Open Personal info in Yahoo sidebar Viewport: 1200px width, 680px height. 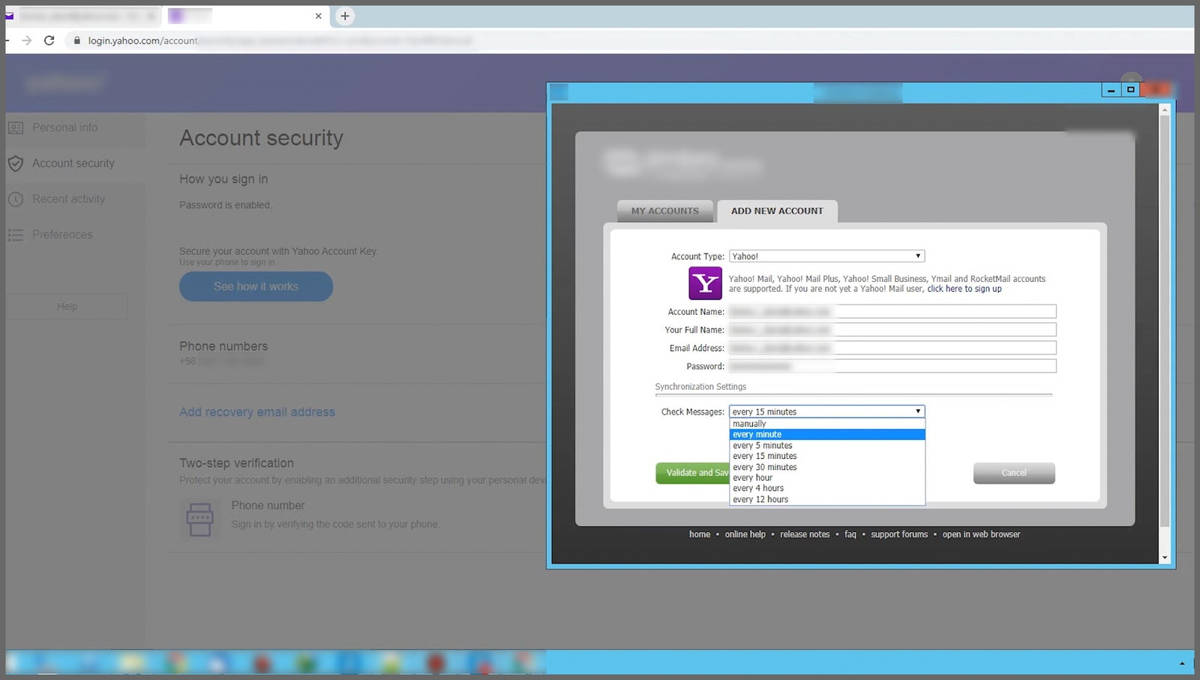click(x=65, y=128)
